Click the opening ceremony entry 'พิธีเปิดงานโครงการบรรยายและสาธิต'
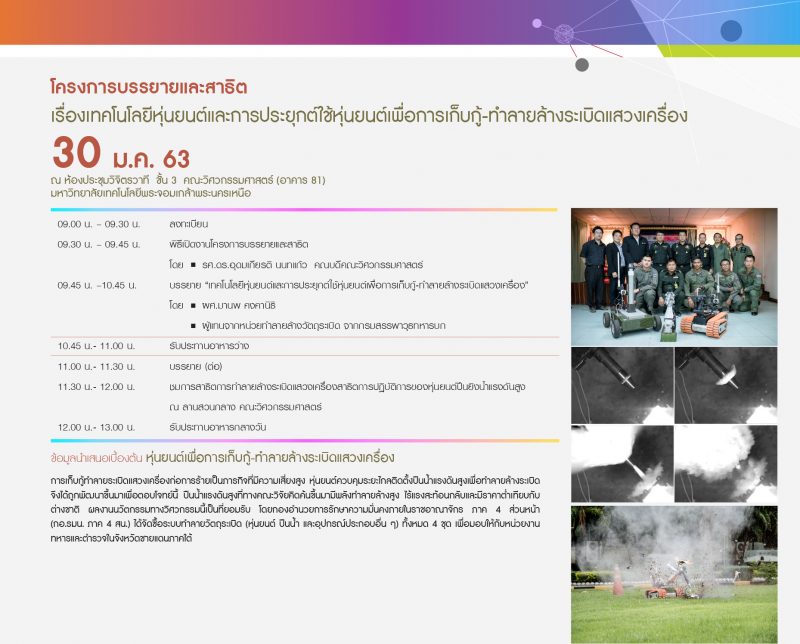 click(238, 244)
